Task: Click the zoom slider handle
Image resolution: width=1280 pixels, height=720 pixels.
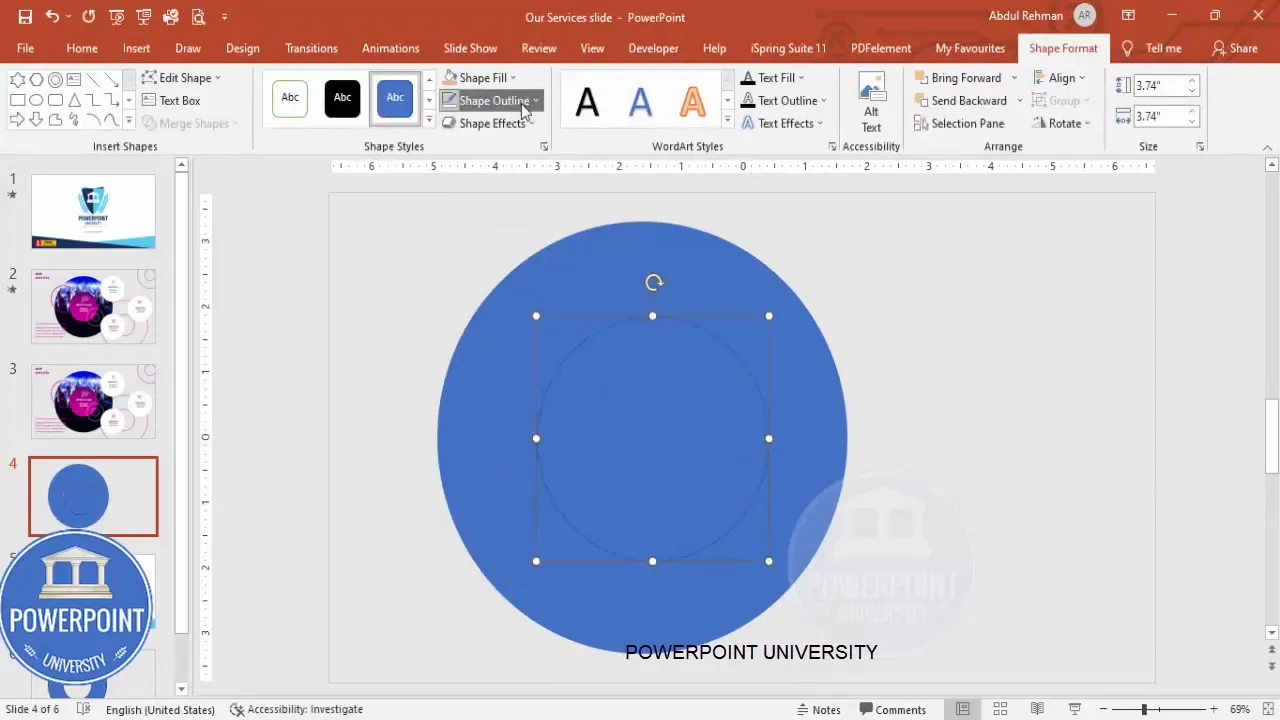Action: 1144,709
